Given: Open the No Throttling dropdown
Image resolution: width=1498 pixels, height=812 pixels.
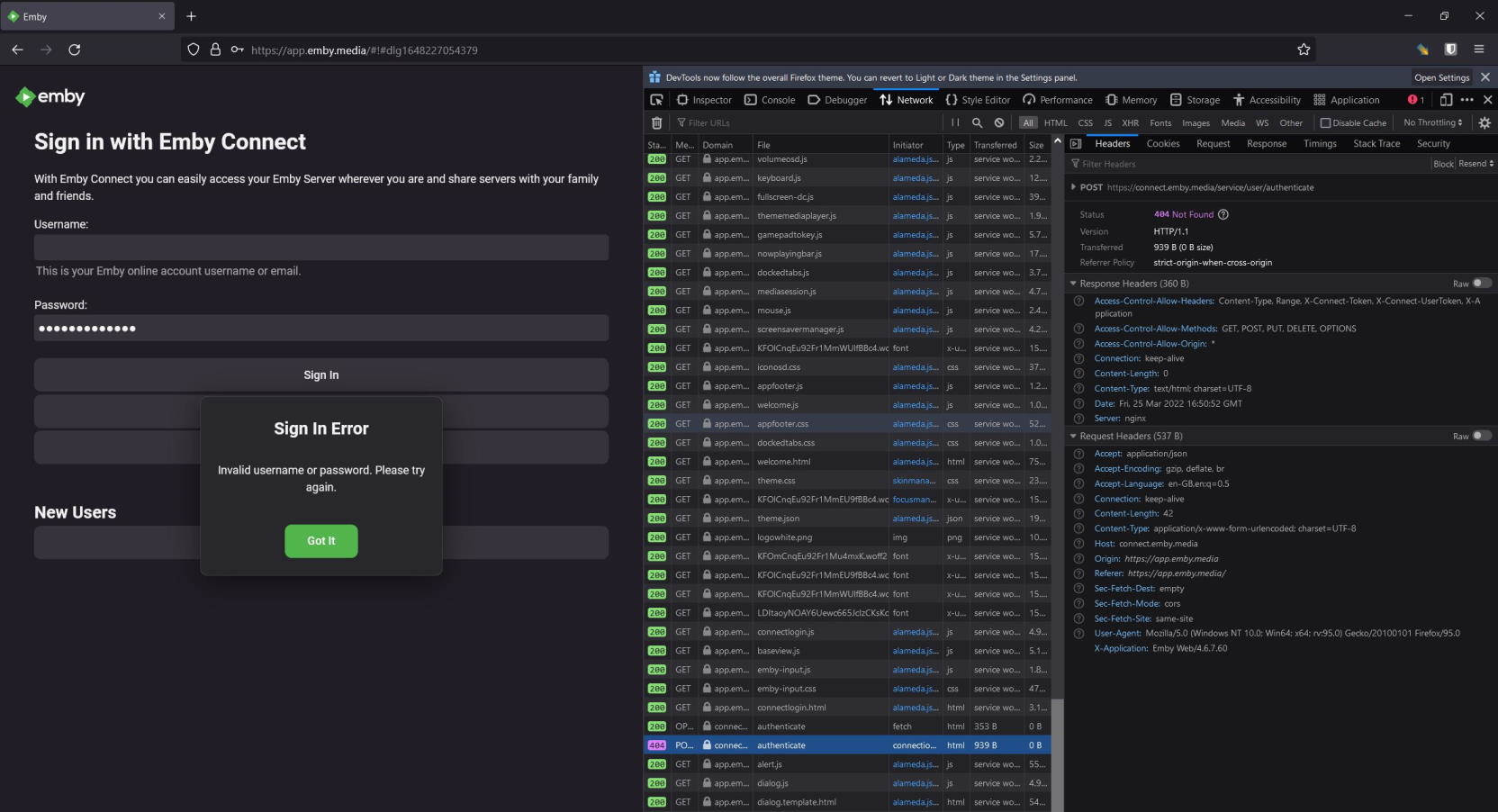Looking at the screenshot, I should click(x=1432, y=122).
